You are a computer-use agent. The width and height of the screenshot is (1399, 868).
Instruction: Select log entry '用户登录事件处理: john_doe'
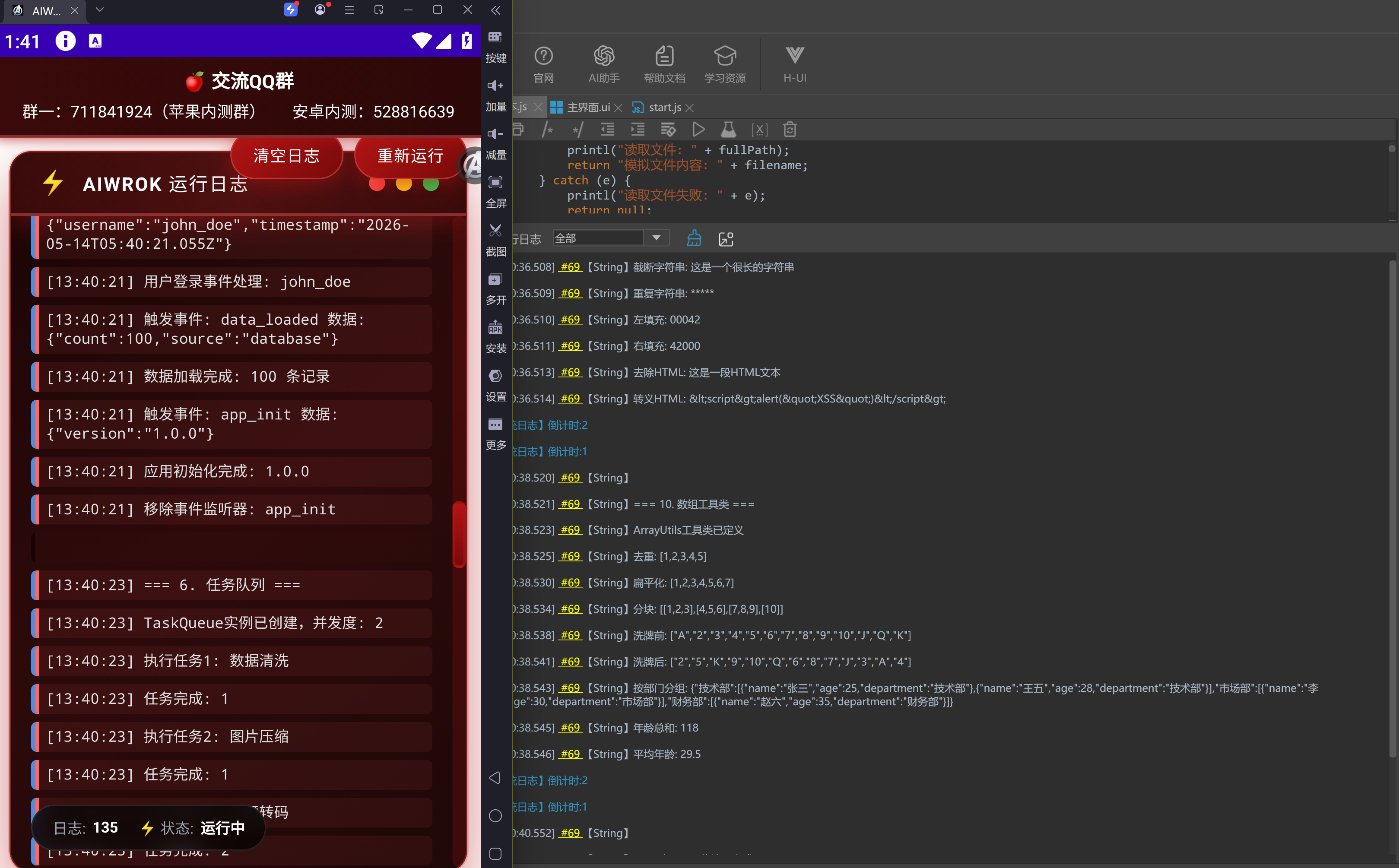click(x=232, y=282)
